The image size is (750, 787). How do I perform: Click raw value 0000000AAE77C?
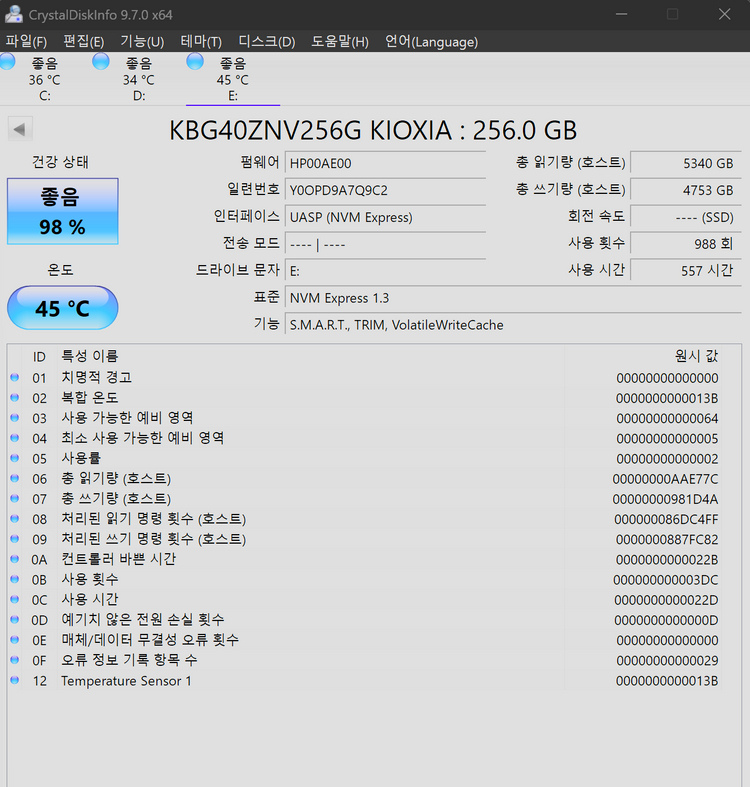[665, 479]
